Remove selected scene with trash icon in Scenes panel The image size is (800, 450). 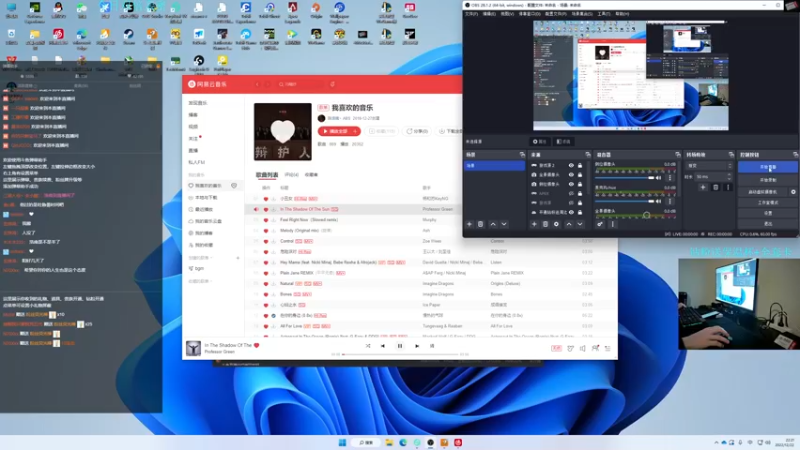point(481,224)
